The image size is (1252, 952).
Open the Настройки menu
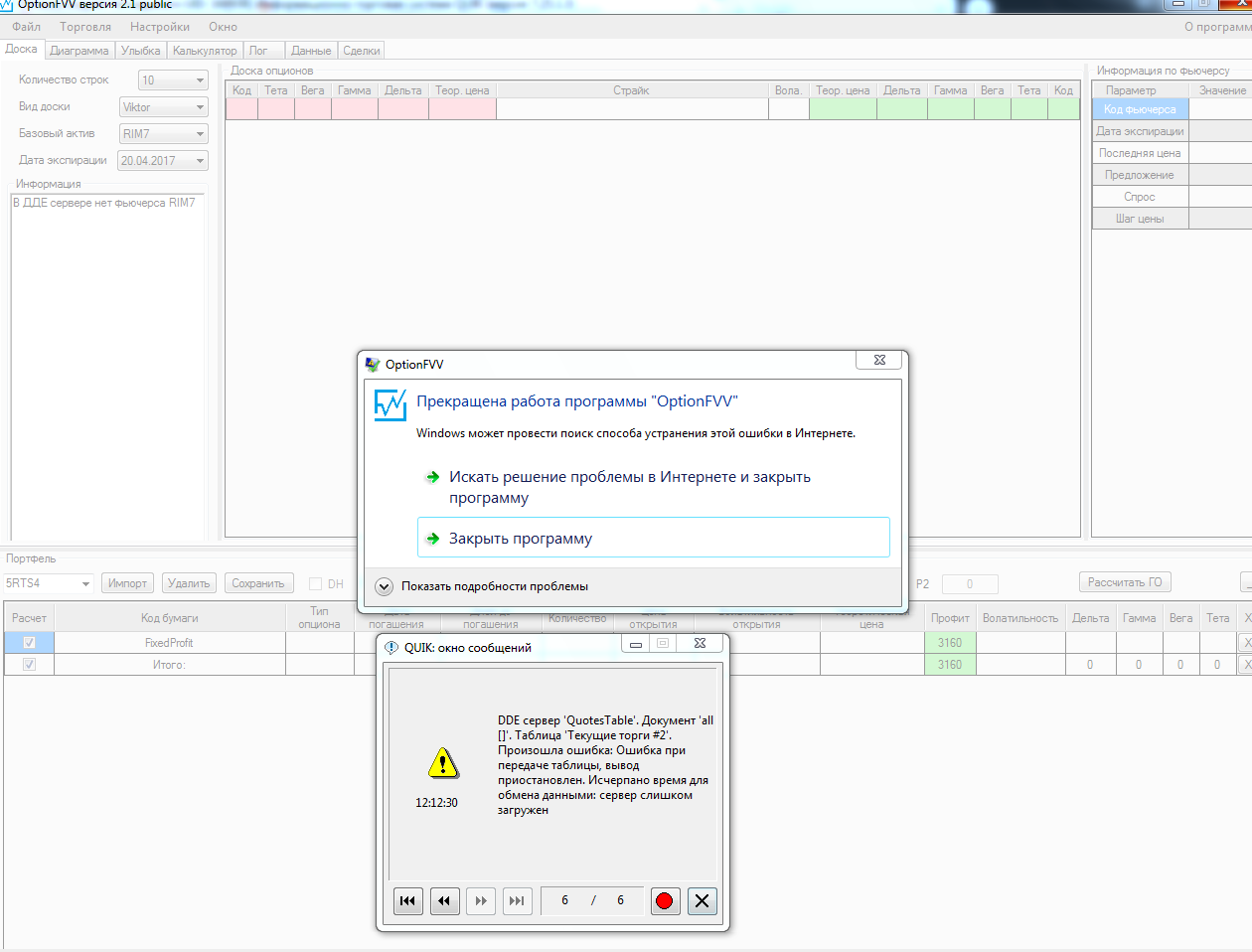(160, 27)
